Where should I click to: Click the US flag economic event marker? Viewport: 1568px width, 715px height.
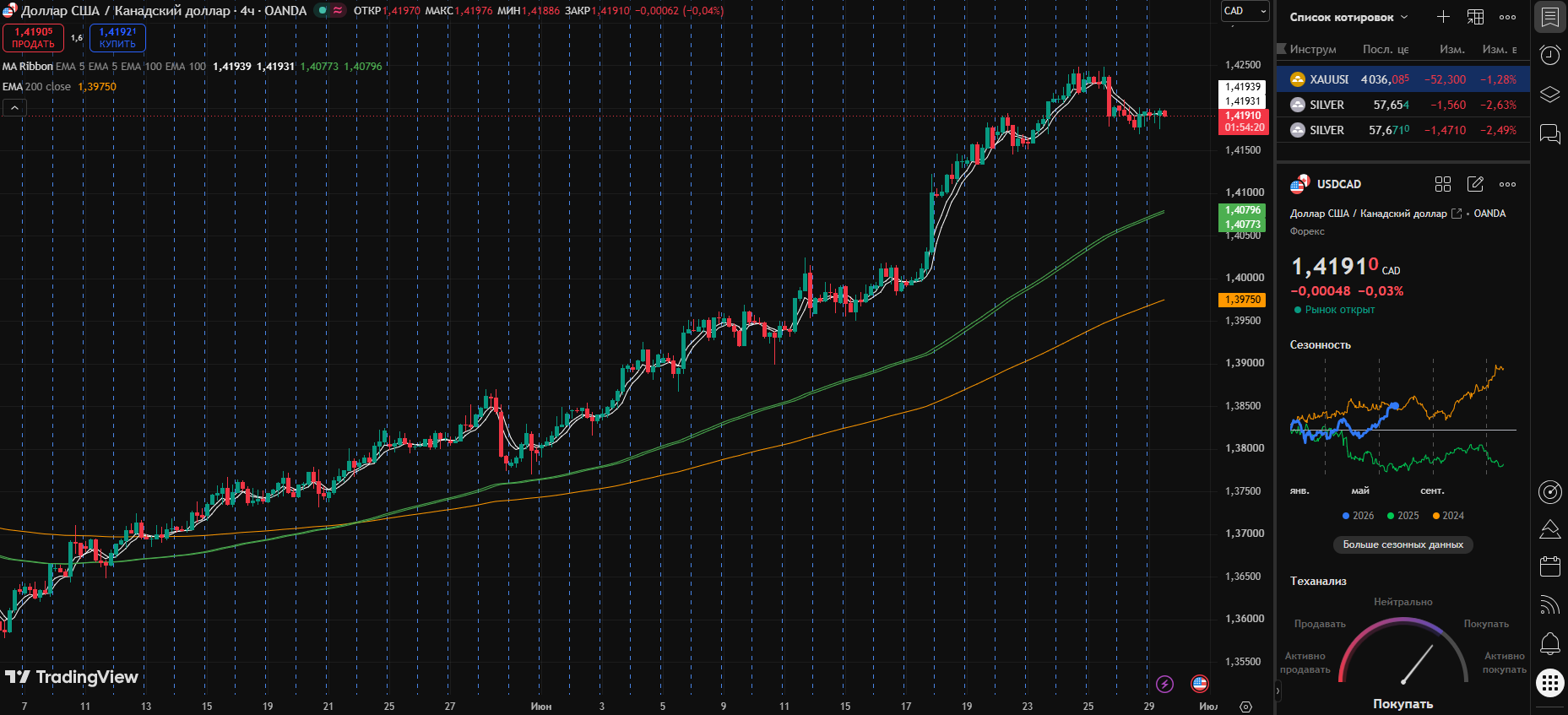1200,684
